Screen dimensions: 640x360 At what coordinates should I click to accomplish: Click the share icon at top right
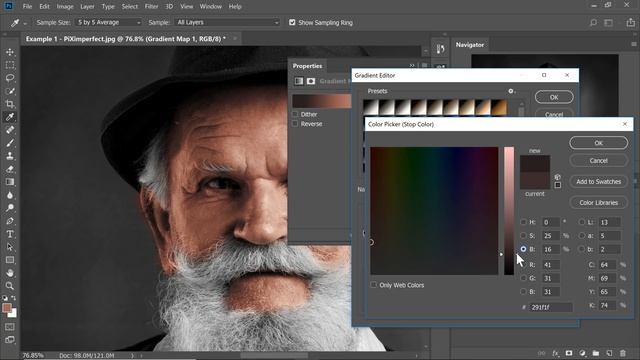tap(630, 23)
